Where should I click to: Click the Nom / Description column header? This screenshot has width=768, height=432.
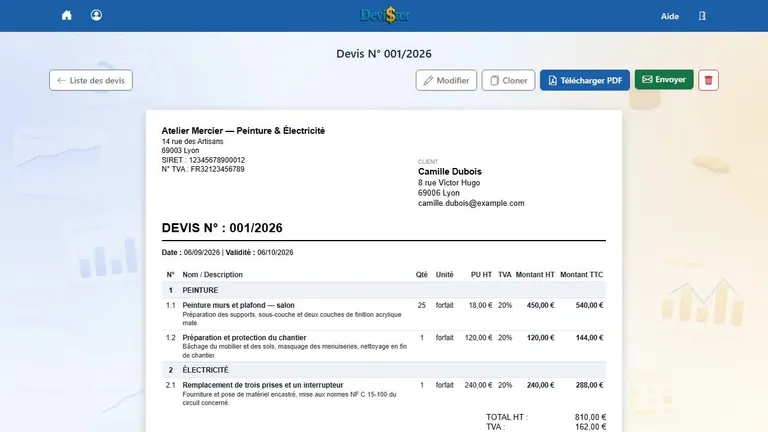click(213, 275)
